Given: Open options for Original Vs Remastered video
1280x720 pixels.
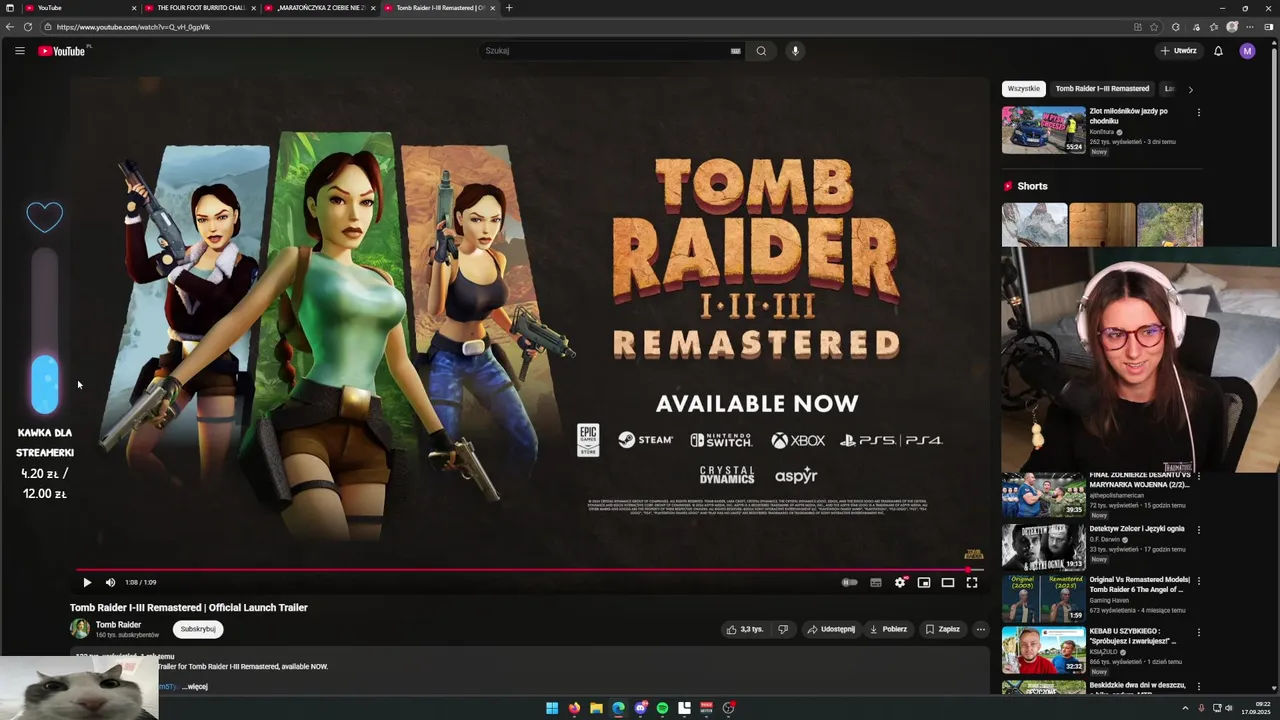Looking at the screenshot, I should pyautogui.click(x=1198, y=581).
